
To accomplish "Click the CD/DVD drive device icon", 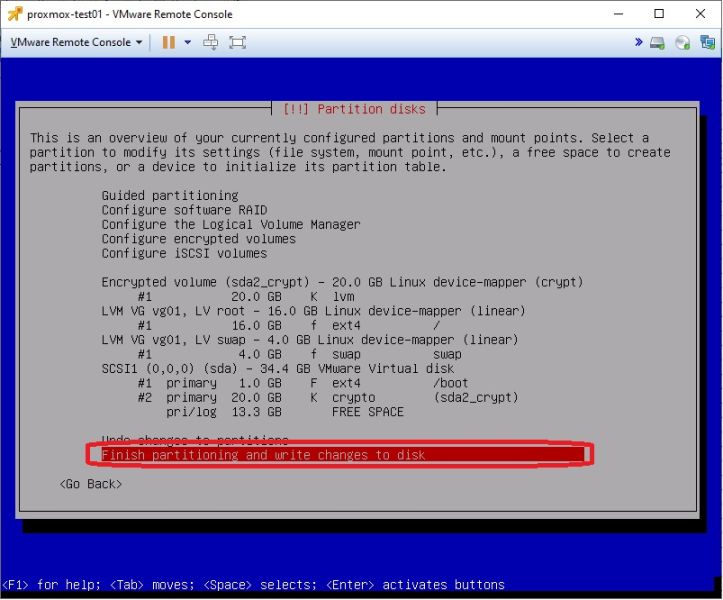I will tap(682, 43).
